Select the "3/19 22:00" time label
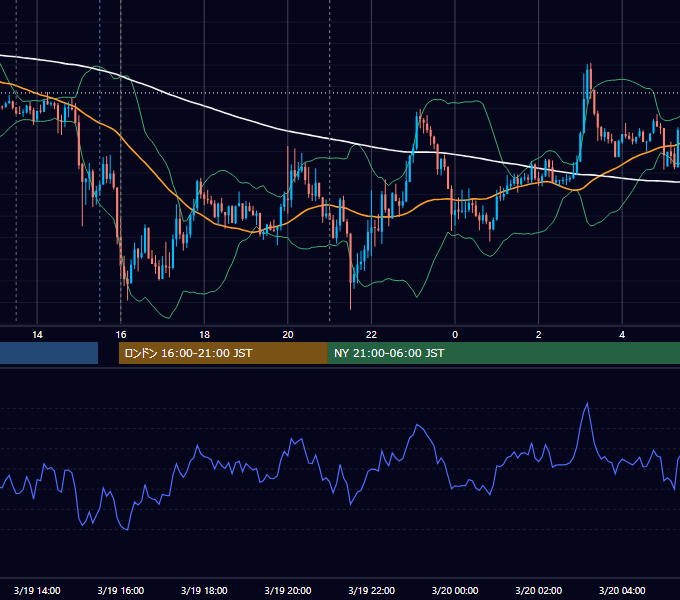 (x=372, y=590)
